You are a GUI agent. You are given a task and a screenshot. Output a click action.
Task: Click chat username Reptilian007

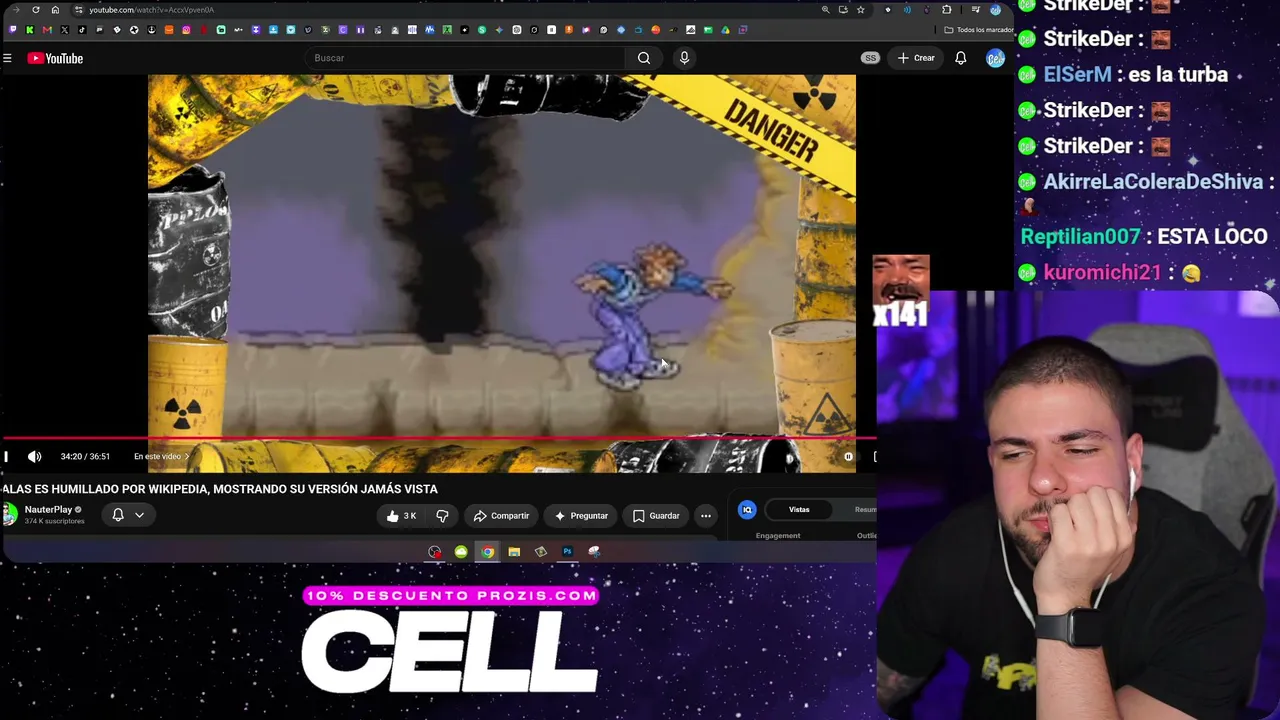pyautogui.click(x=1080, y=237)
